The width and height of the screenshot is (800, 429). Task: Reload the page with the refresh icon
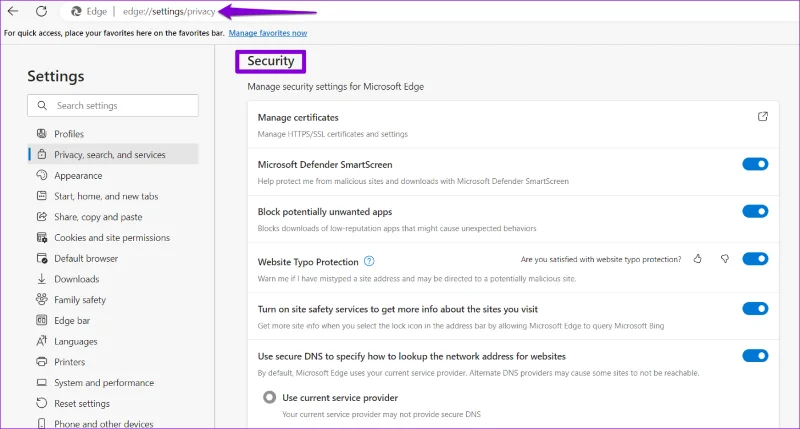point(41,11)
